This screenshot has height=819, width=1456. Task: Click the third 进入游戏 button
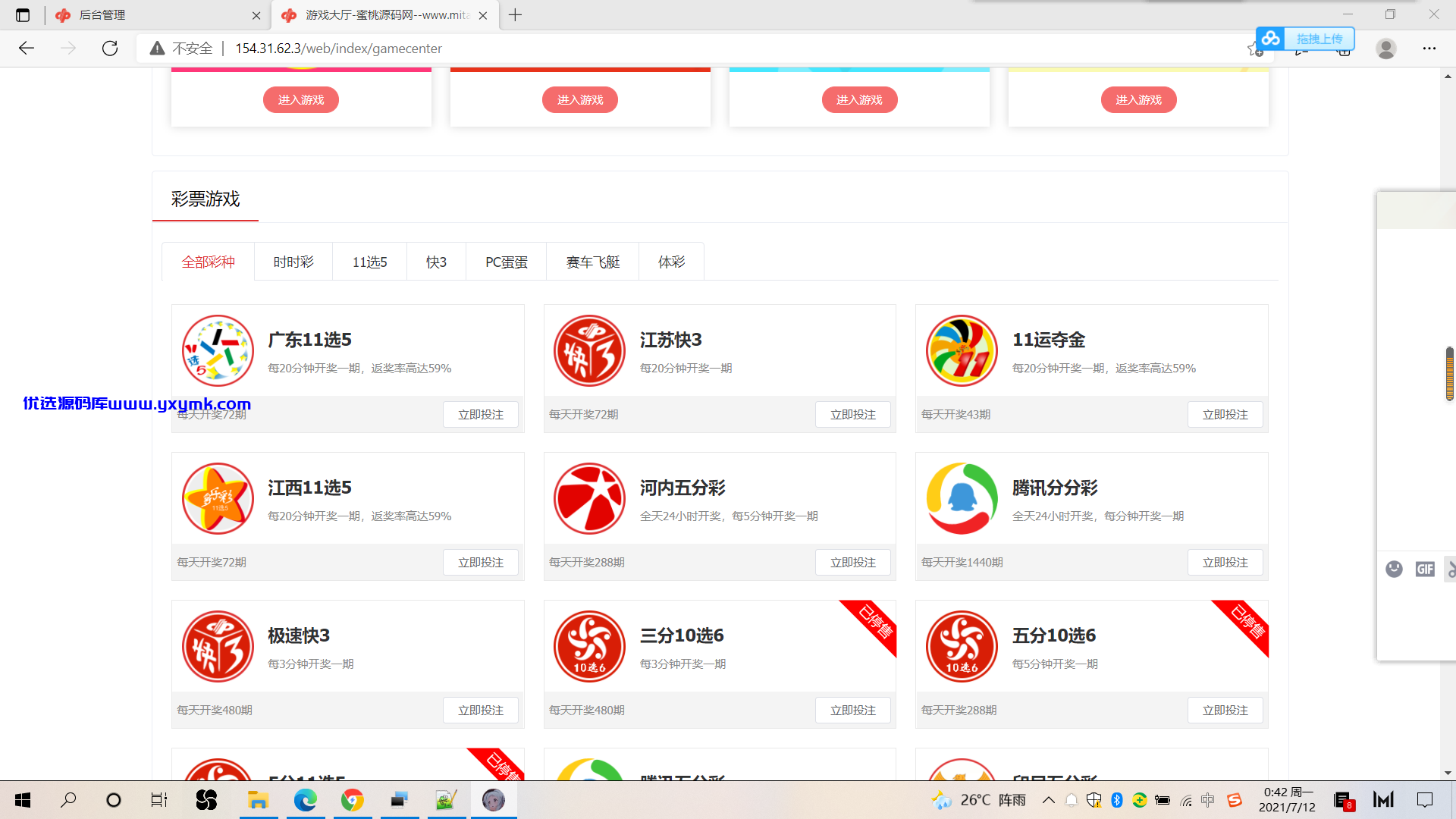pyautogui.click(x=860, y=100)
